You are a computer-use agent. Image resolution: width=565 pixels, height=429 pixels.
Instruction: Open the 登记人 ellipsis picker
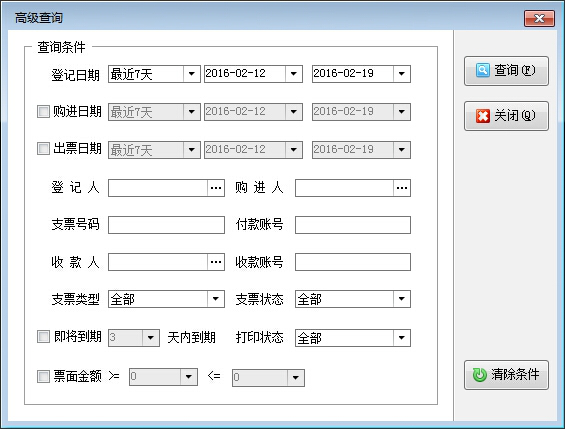pyautogui.click(x=216, y=188)
